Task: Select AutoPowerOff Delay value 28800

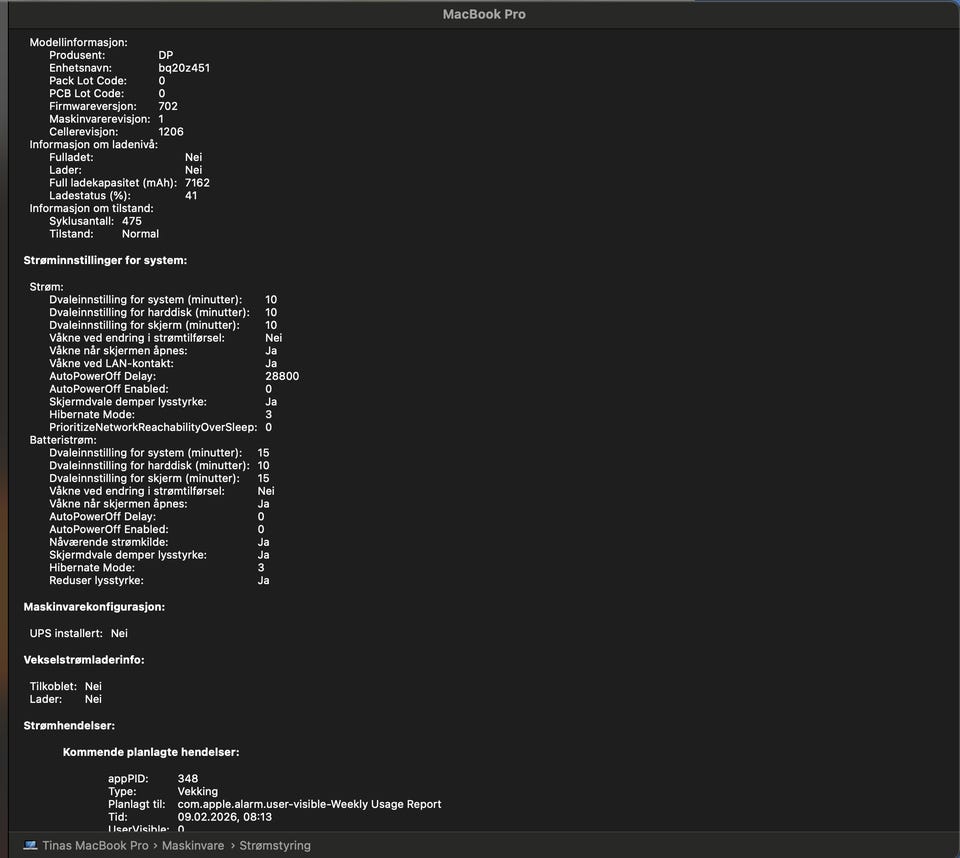Action: [282, 376]
